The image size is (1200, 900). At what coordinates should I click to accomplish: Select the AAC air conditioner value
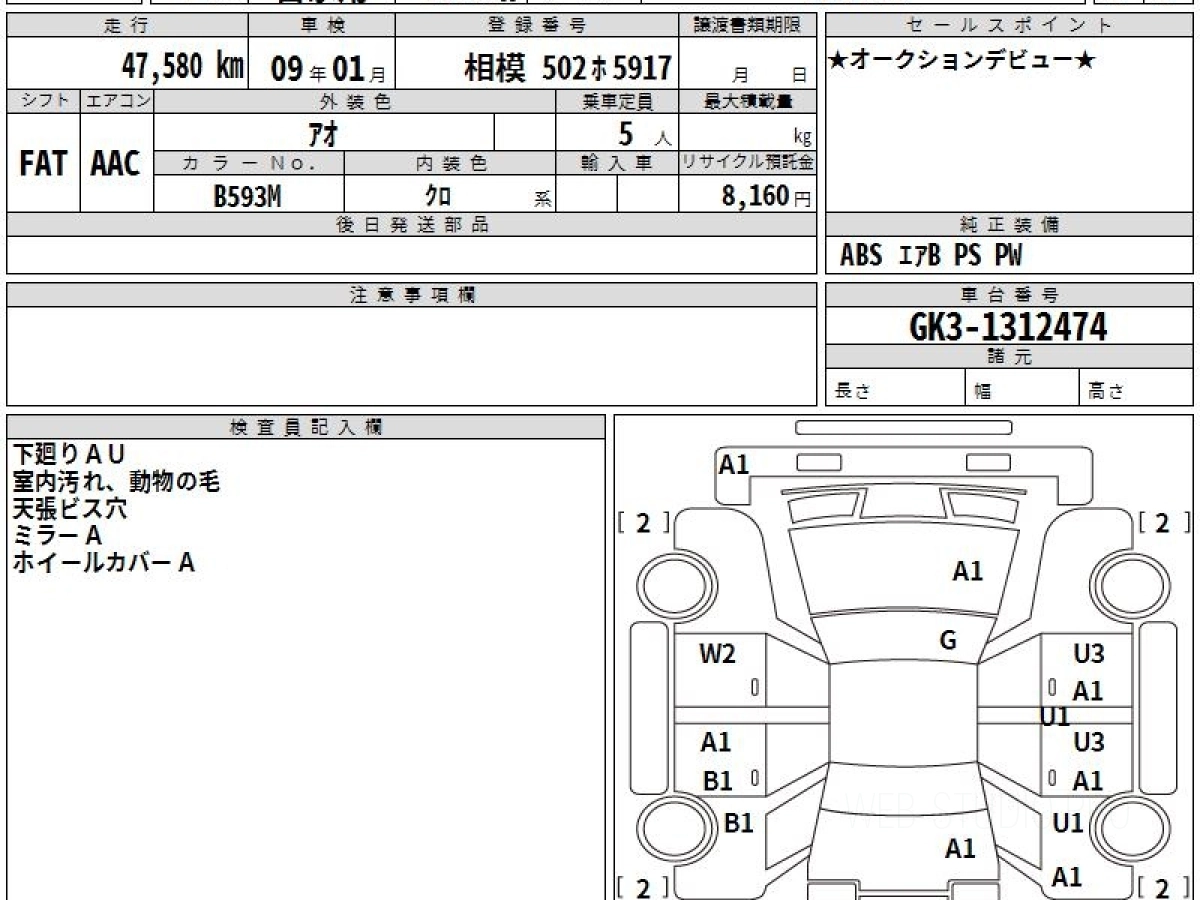116,163
